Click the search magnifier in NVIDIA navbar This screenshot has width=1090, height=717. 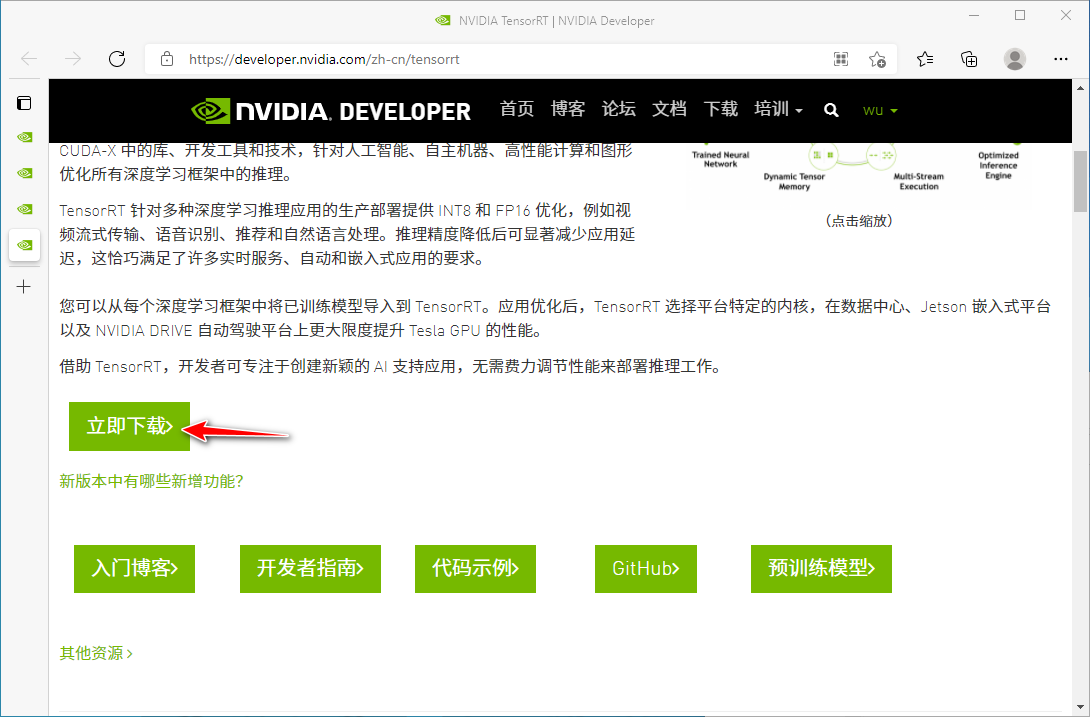click(x=831, y=110)
